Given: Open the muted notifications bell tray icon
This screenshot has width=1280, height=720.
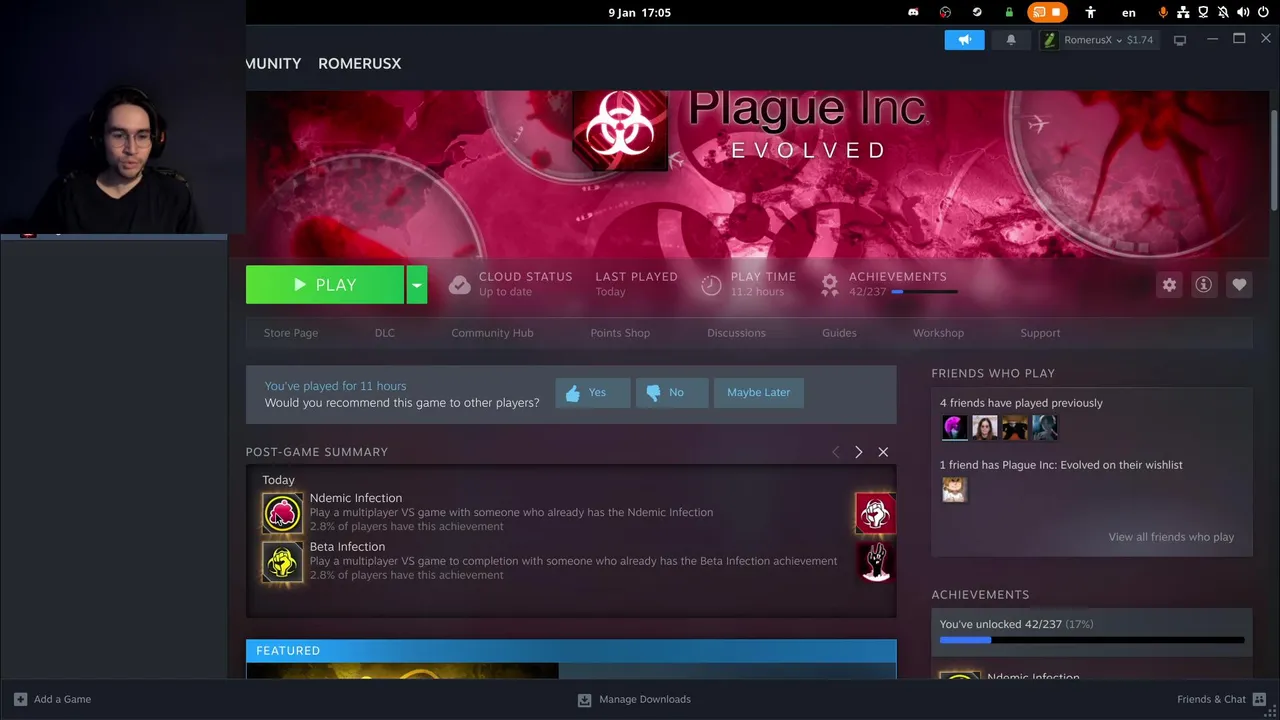Looking at the screenshot, I should tap(1223, 13).
